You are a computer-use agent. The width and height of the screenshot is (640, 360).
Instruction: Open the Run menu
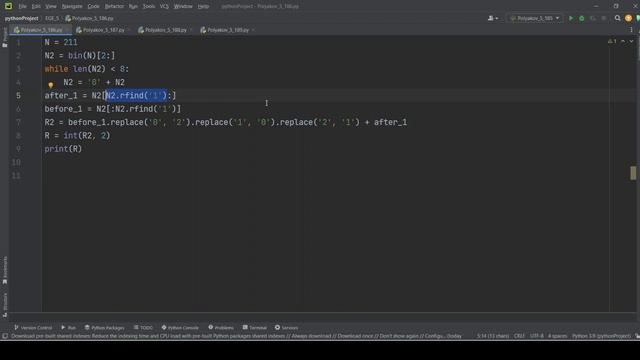(x=133, y=7)
